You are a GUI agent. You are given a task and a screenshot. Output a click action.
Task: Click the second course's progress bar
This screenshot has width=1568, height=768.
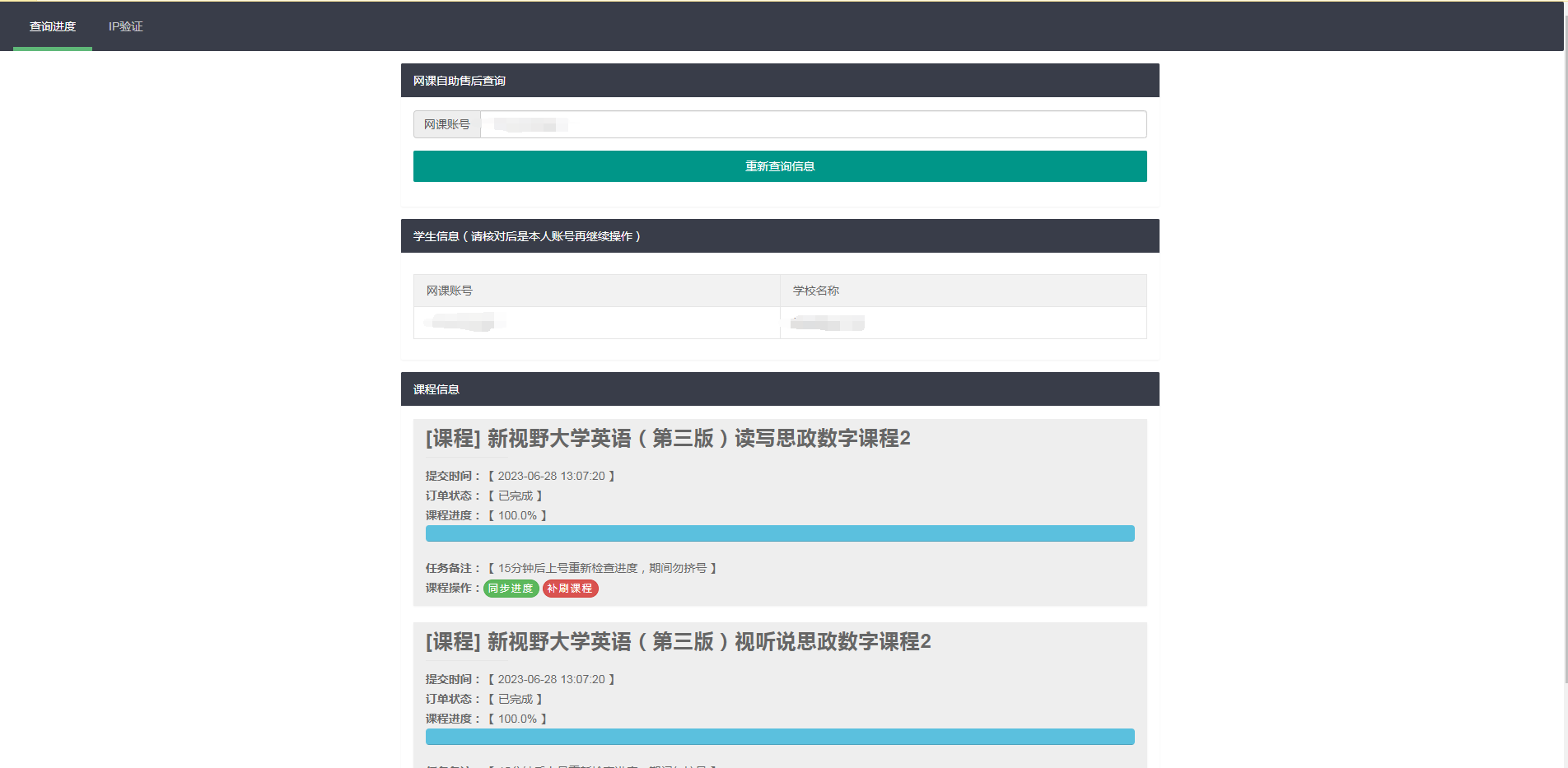779,737
